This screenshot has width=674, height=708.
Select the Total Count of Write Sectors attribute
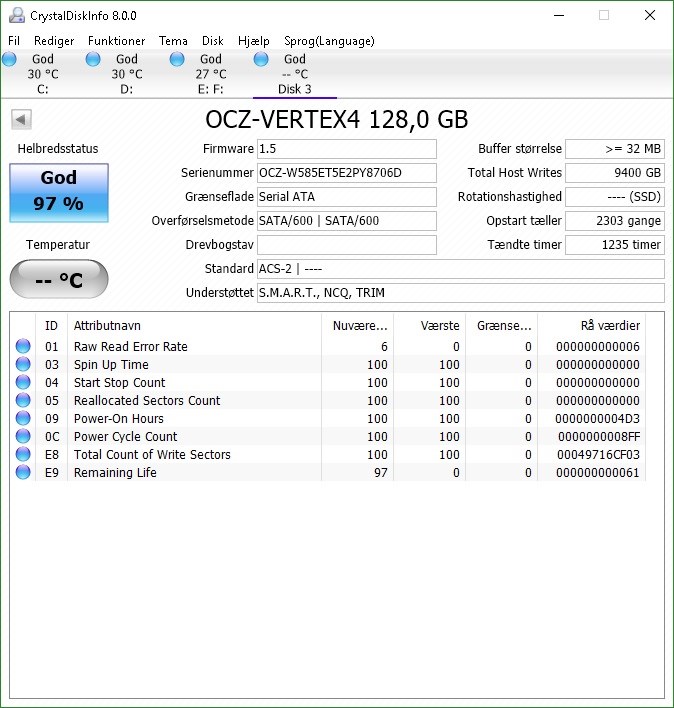click(x=152, y=455)
